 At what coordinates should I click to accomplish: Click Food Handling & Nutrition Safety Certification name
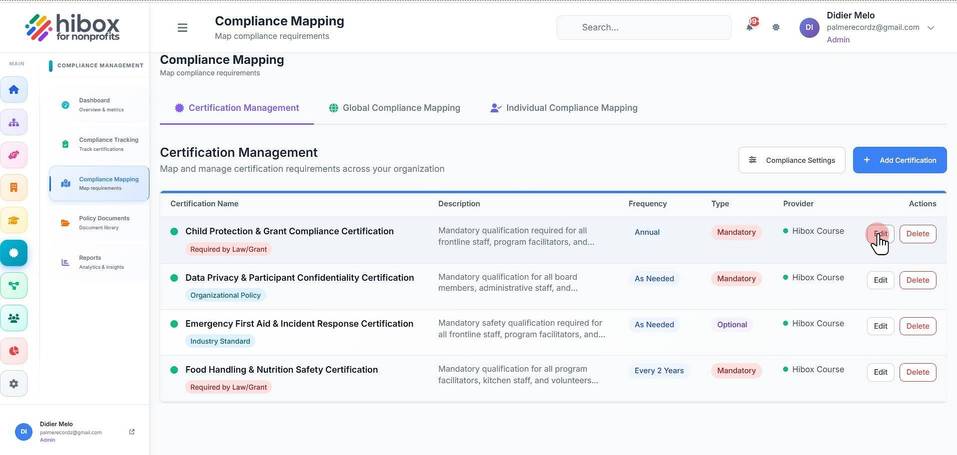pos(281,369)
